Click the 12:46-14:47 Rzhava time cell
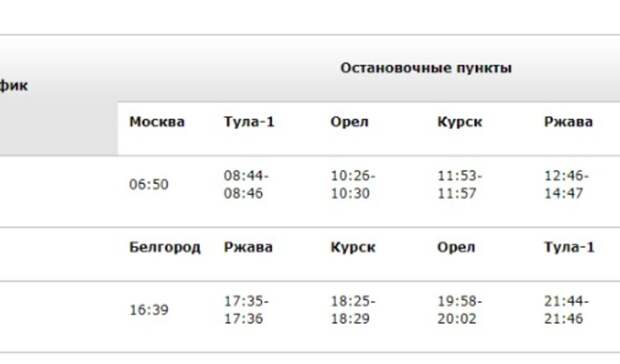The image size is (620, 364). pyautogui.click(x=566, y=185)
